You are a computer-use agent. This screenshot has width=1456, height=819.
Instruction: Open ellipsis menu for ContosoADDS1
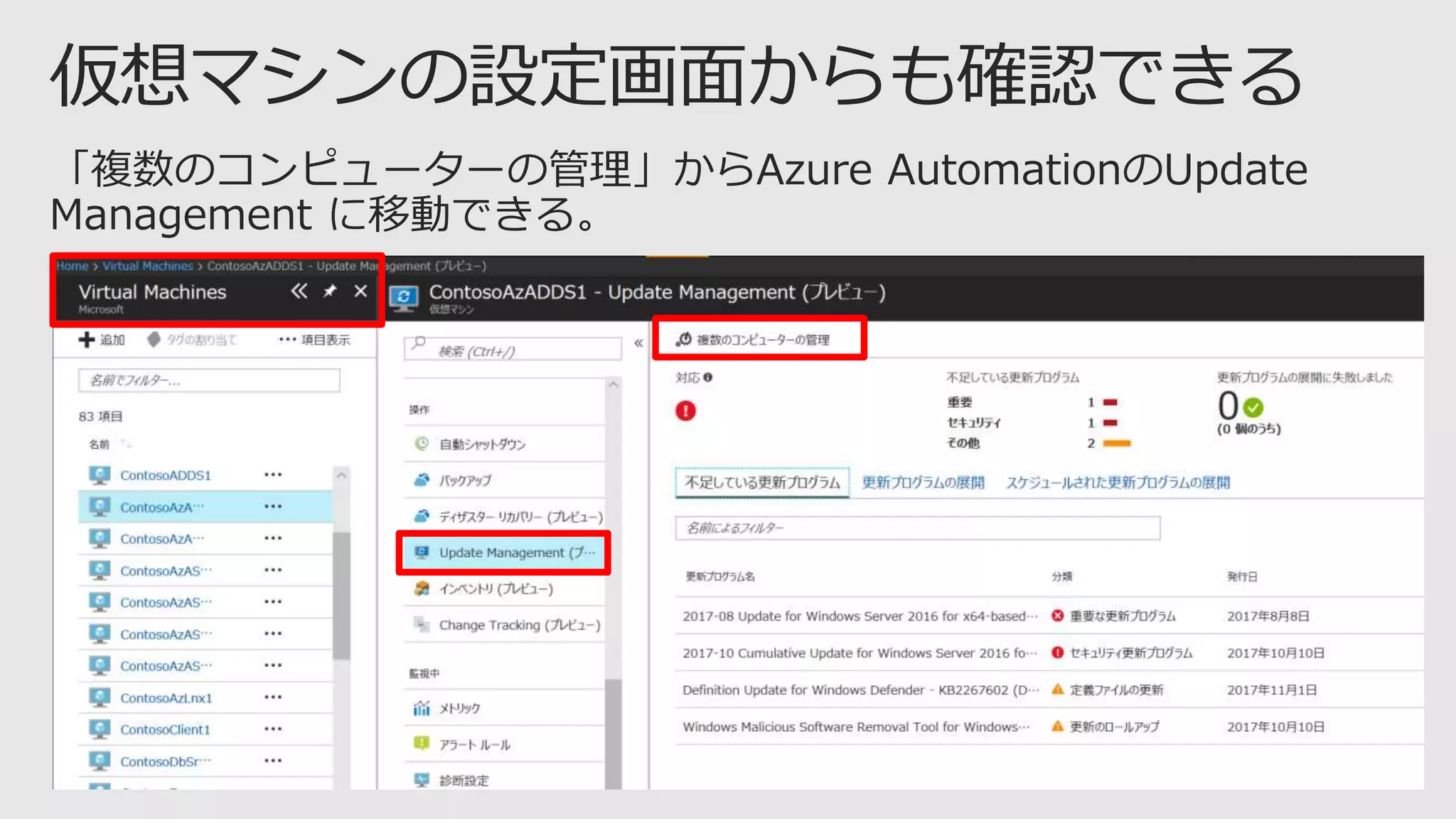coord(273,475)
